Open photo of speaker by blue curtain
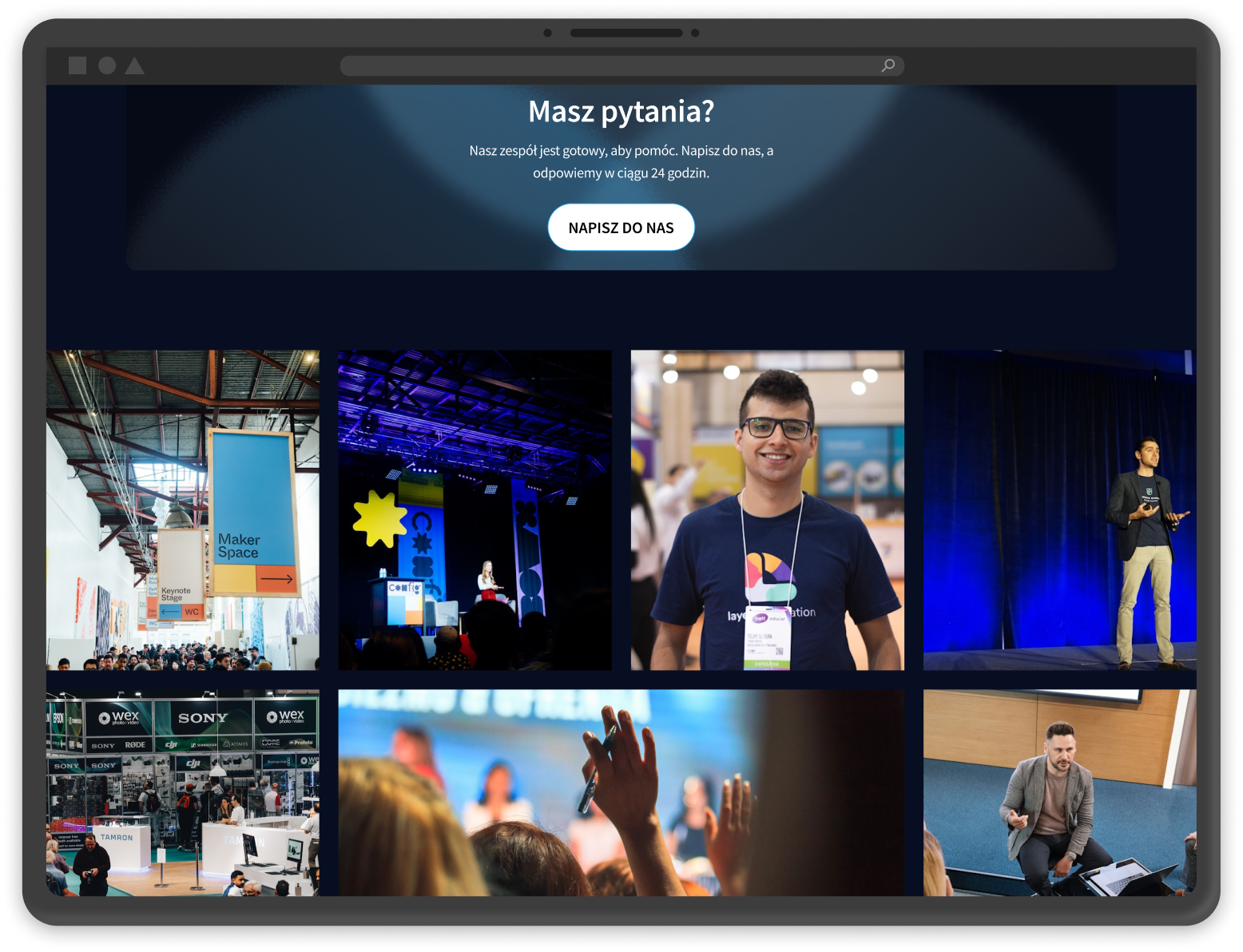The image size is (1243, 952). coord(1060,510)
